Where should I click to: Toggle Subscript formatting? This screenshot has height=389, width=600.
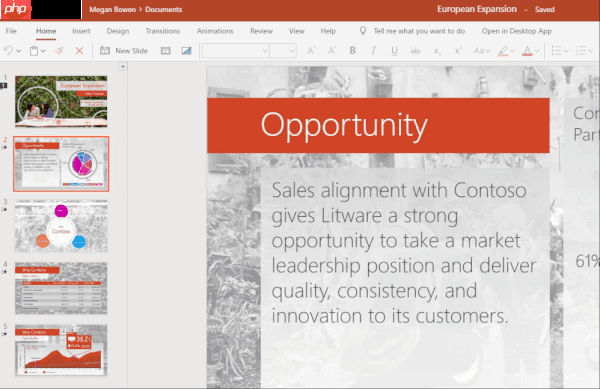[437, 51]
